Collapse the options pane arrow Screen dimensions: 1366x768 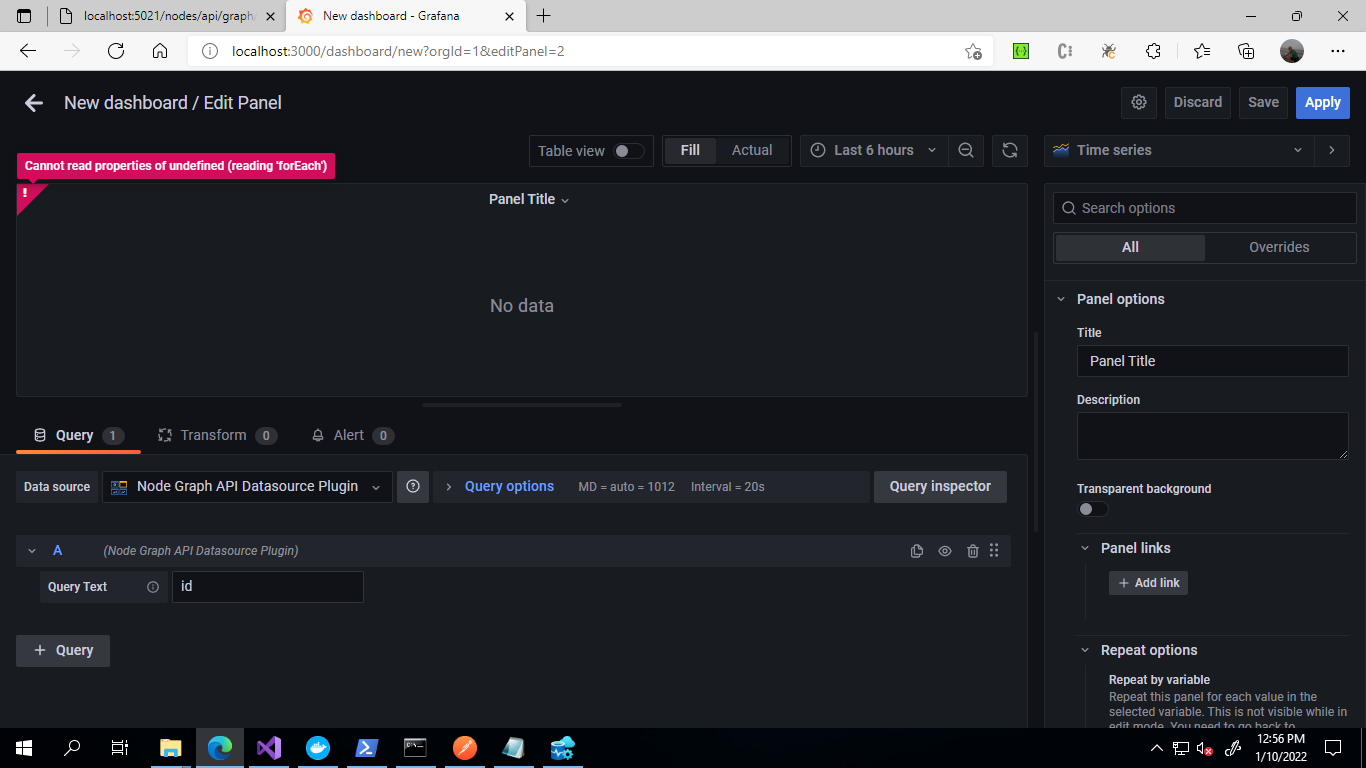point(1332,150)
